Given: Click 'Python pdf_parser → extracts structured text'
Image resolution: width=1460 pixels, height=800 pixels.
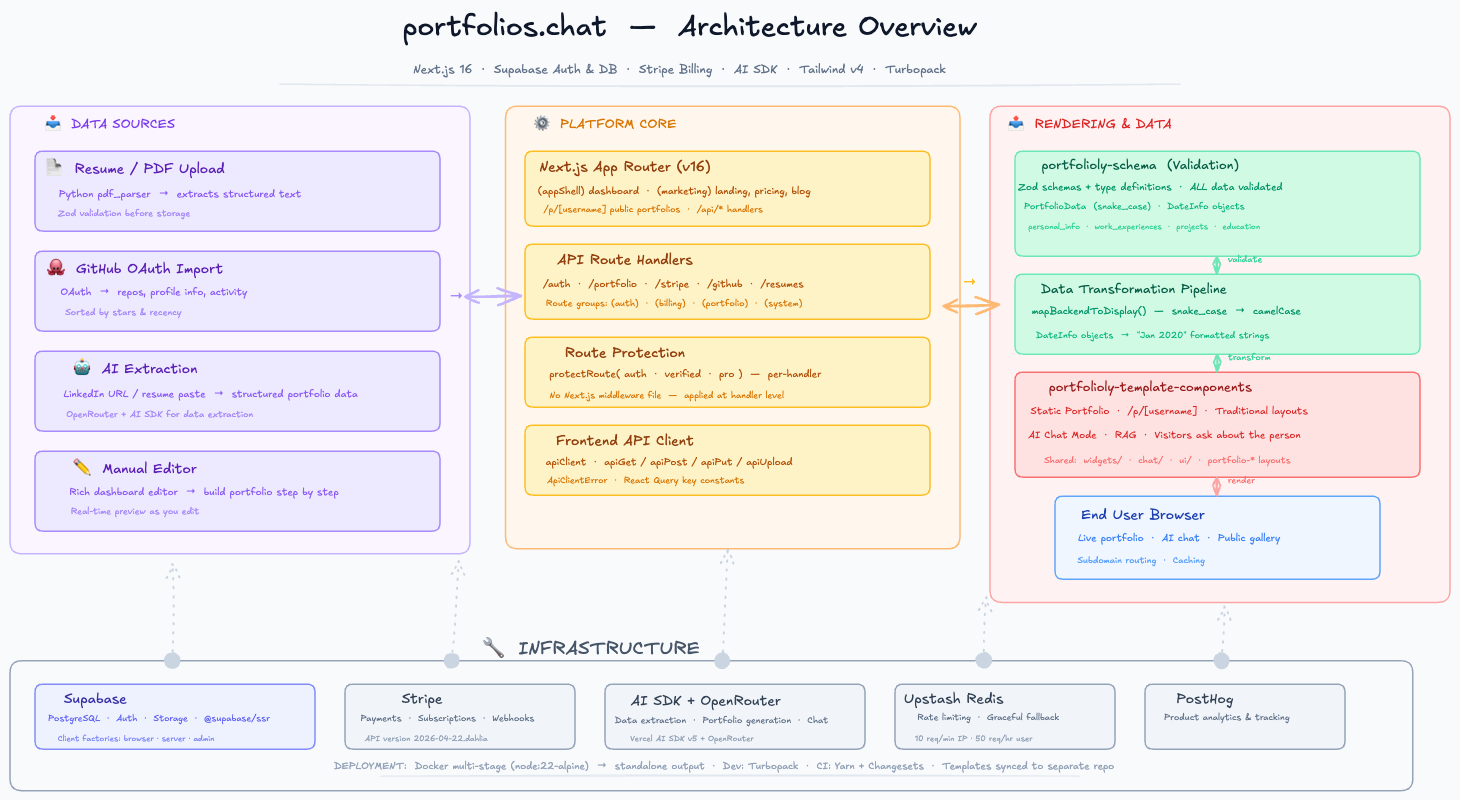Looking at the screenshot, I should tap(180, 194).
